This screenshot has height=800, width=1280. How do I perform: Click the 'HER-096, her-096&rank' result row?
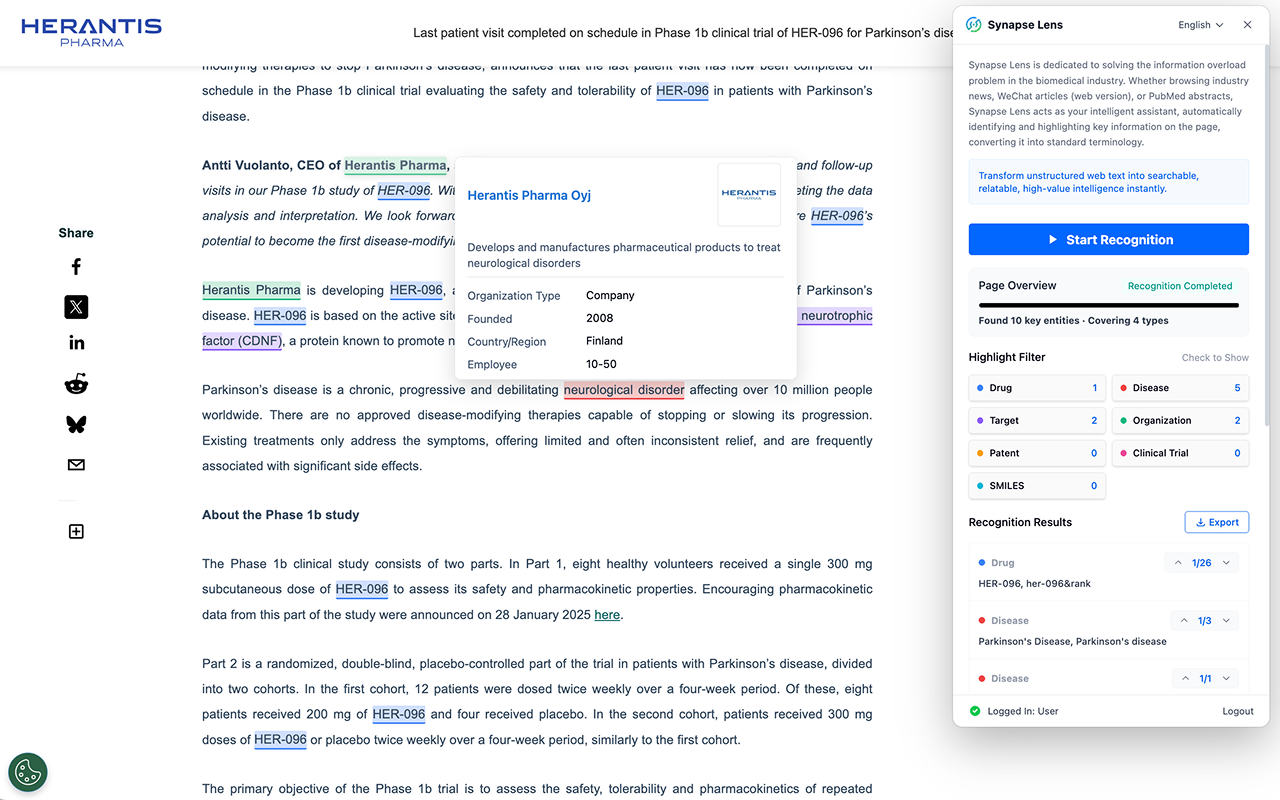click(x=1109, y=573)
